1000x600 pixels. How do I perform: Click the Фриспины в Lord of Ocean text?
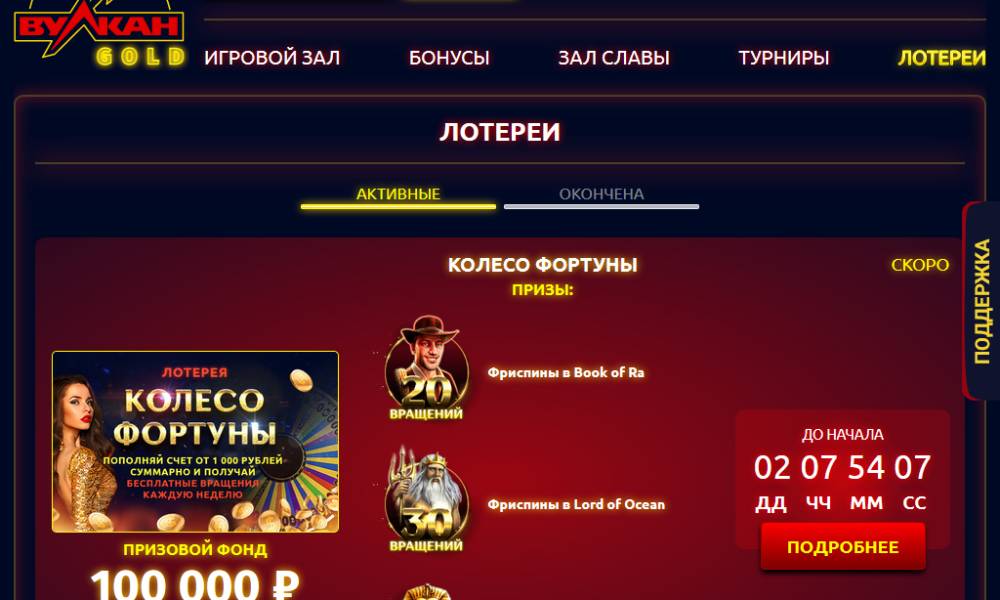coord(576,504)
